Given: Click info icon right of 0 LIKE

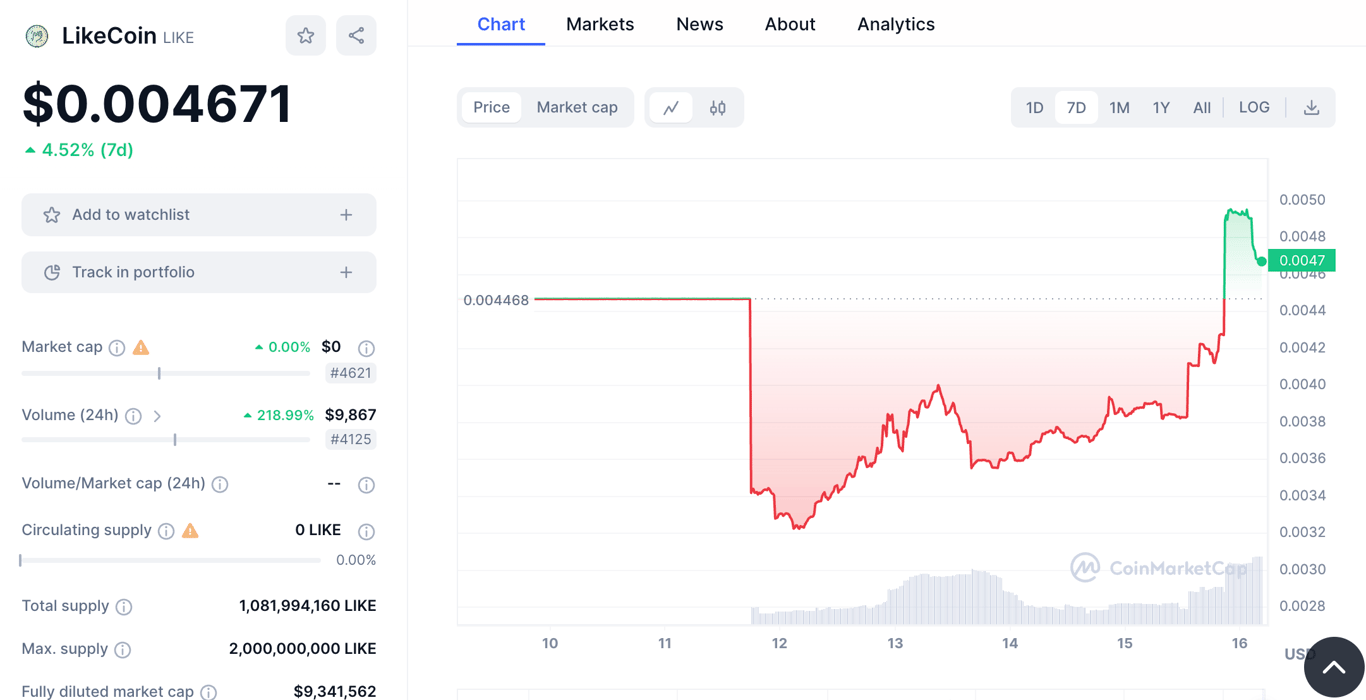Looking at the screenshot, I should 367,531.
